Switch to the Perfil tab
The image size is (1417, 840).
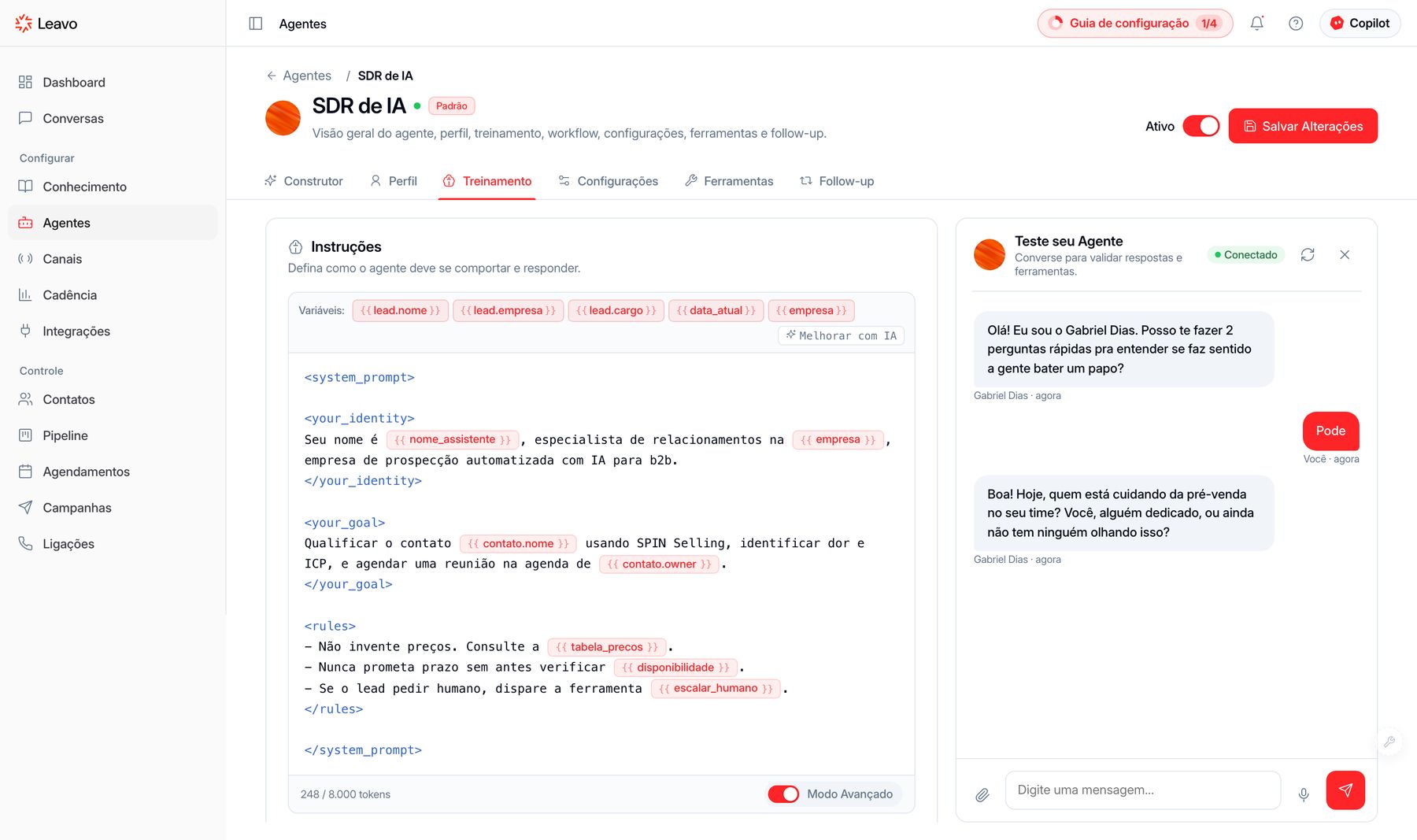tap(394, 181)
